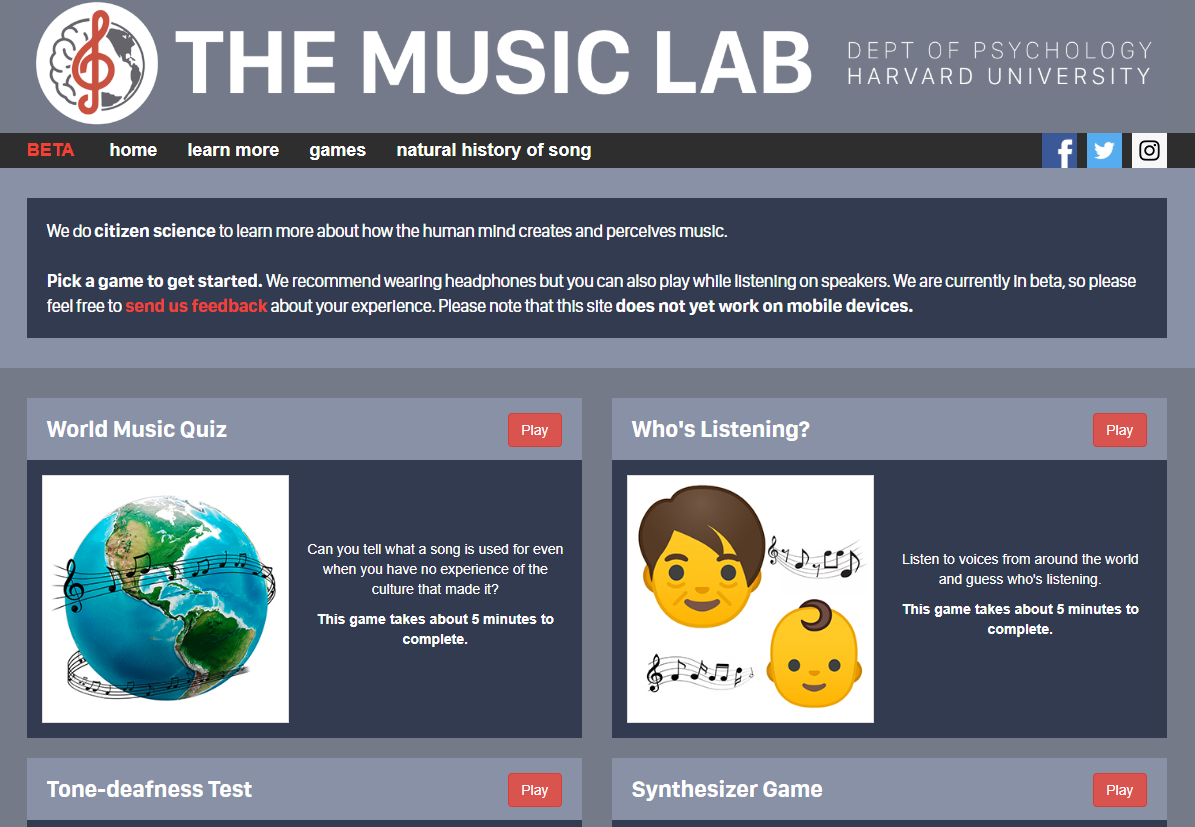Click the emoji faces thumbnail
Image resolution: width=1195 pixels, height=827 pixels.
click(x=750, y=598)
